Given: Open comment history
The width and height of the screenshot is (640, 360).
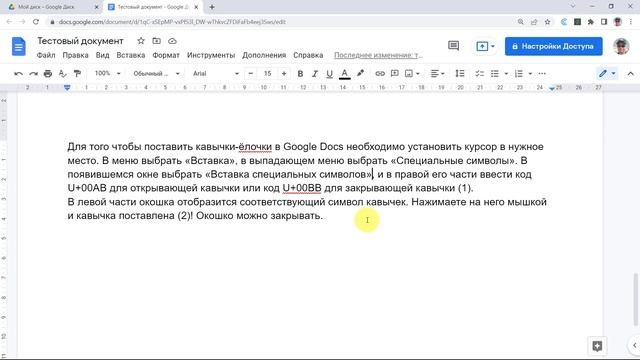Looking at the screenshot, I should 453,46.
